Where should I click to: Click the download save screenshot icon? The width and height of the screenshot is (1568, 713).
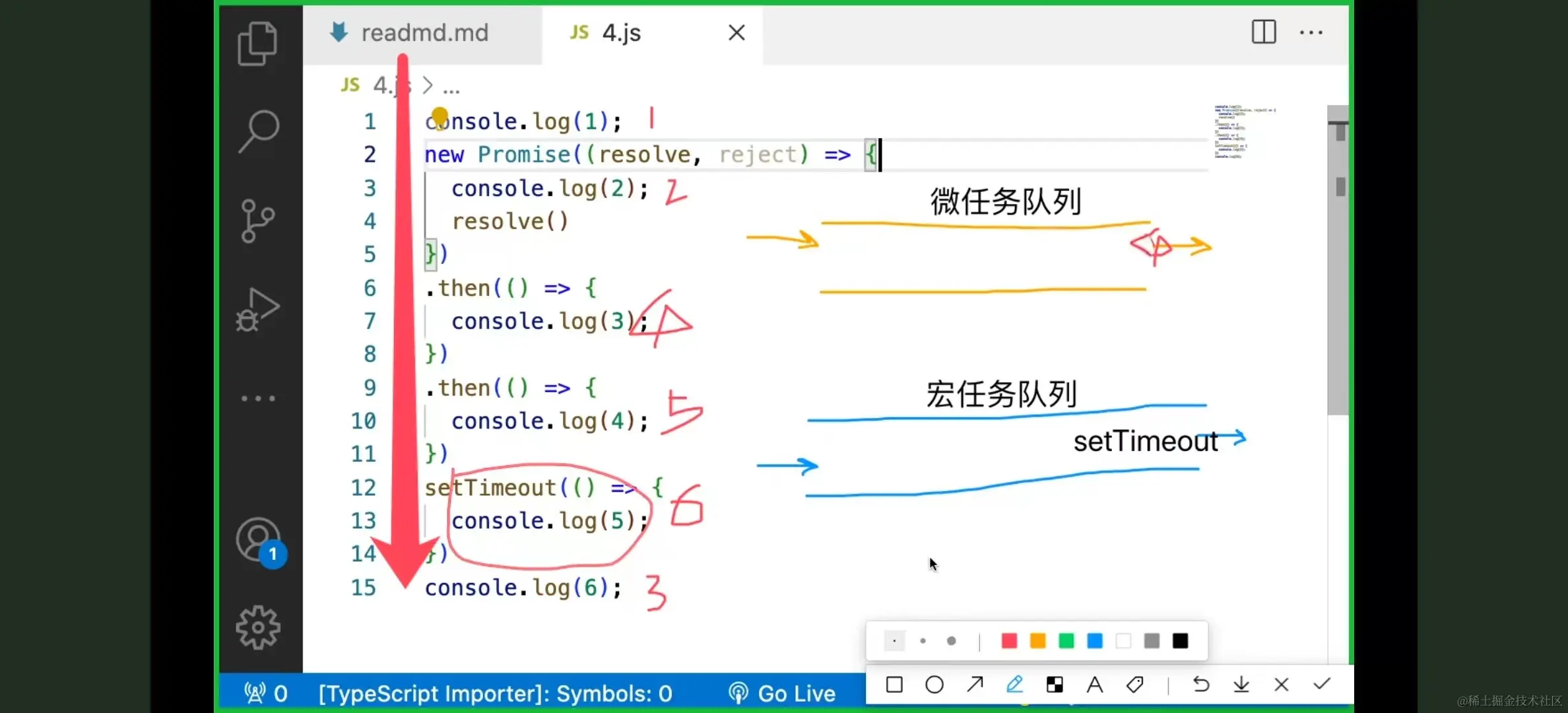coord(1241,685)
